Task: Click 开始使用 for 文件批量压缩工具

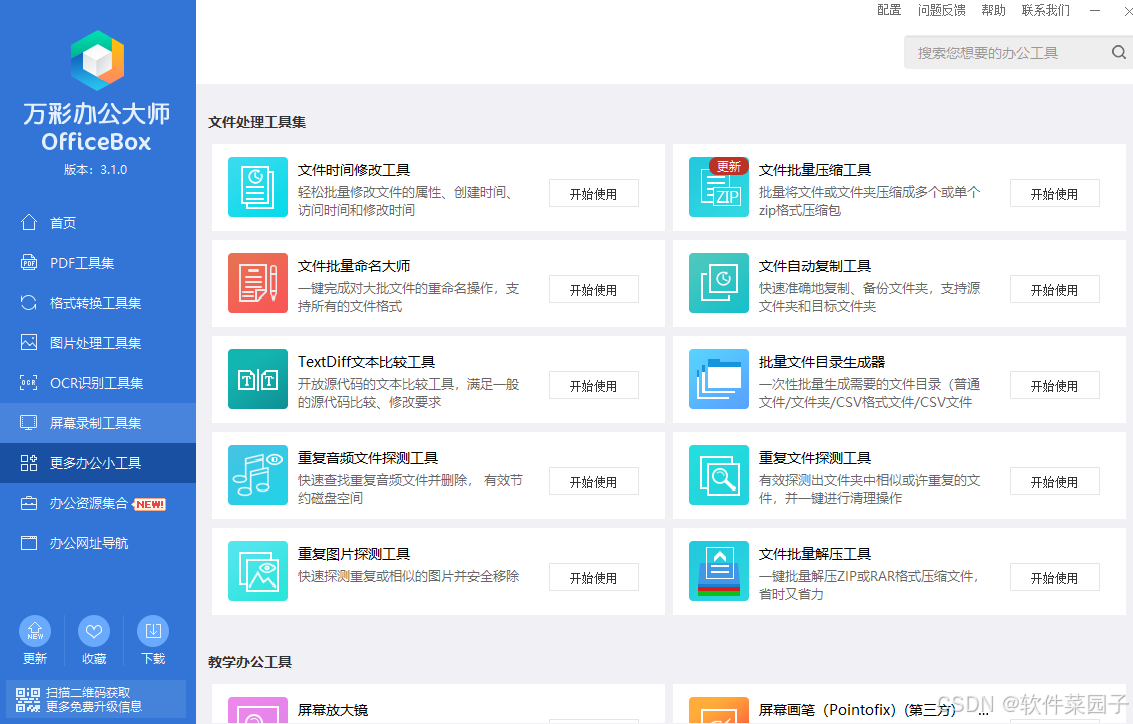Action: tap(1054, 194)
